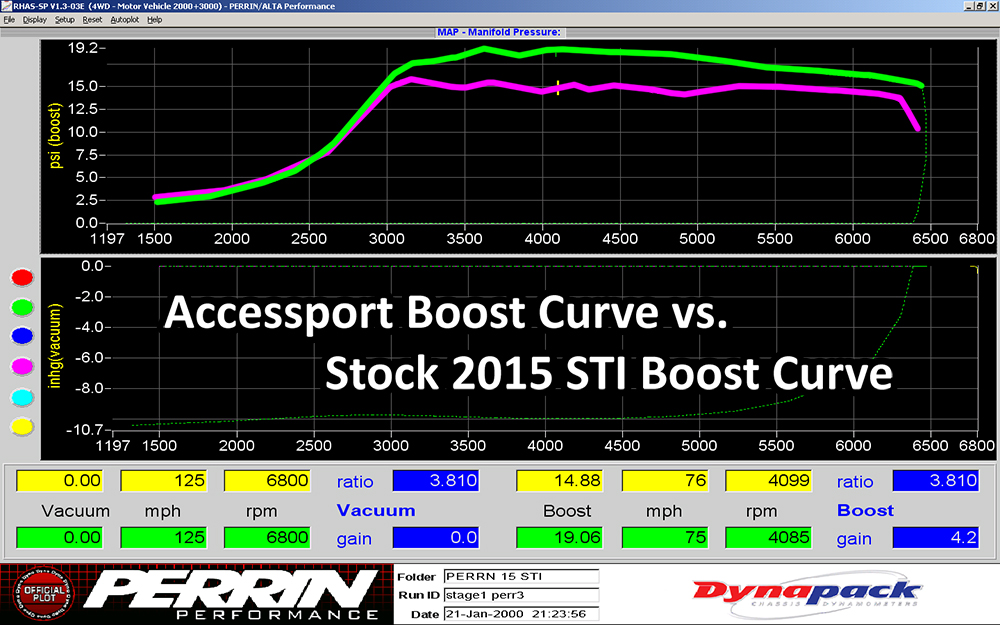Click the green Boost value 19.06
The height and width of the screenshot is (625, 1000).
coord(559,537)
